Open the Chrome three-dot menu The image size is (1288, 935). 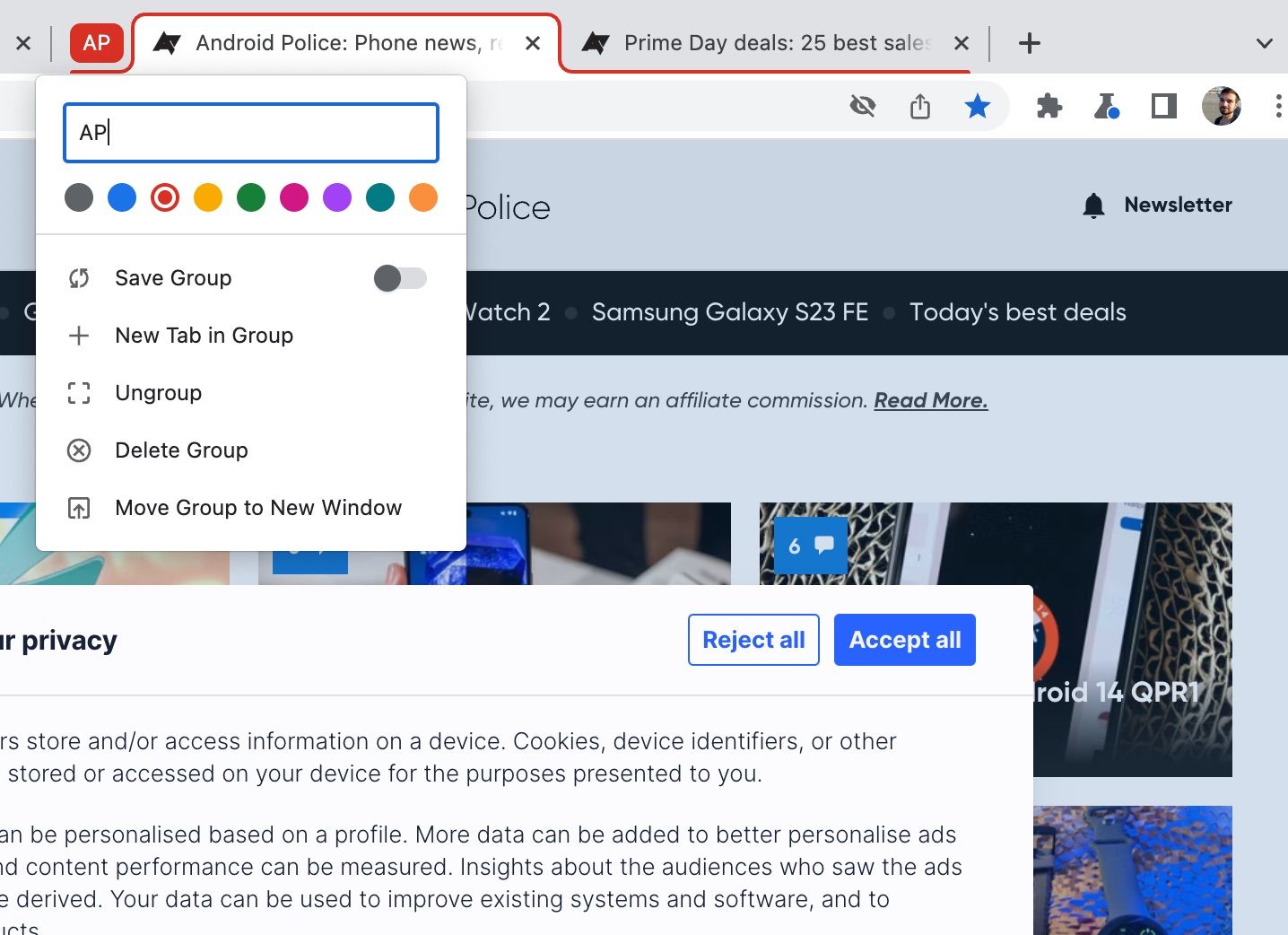point(1277,107)
